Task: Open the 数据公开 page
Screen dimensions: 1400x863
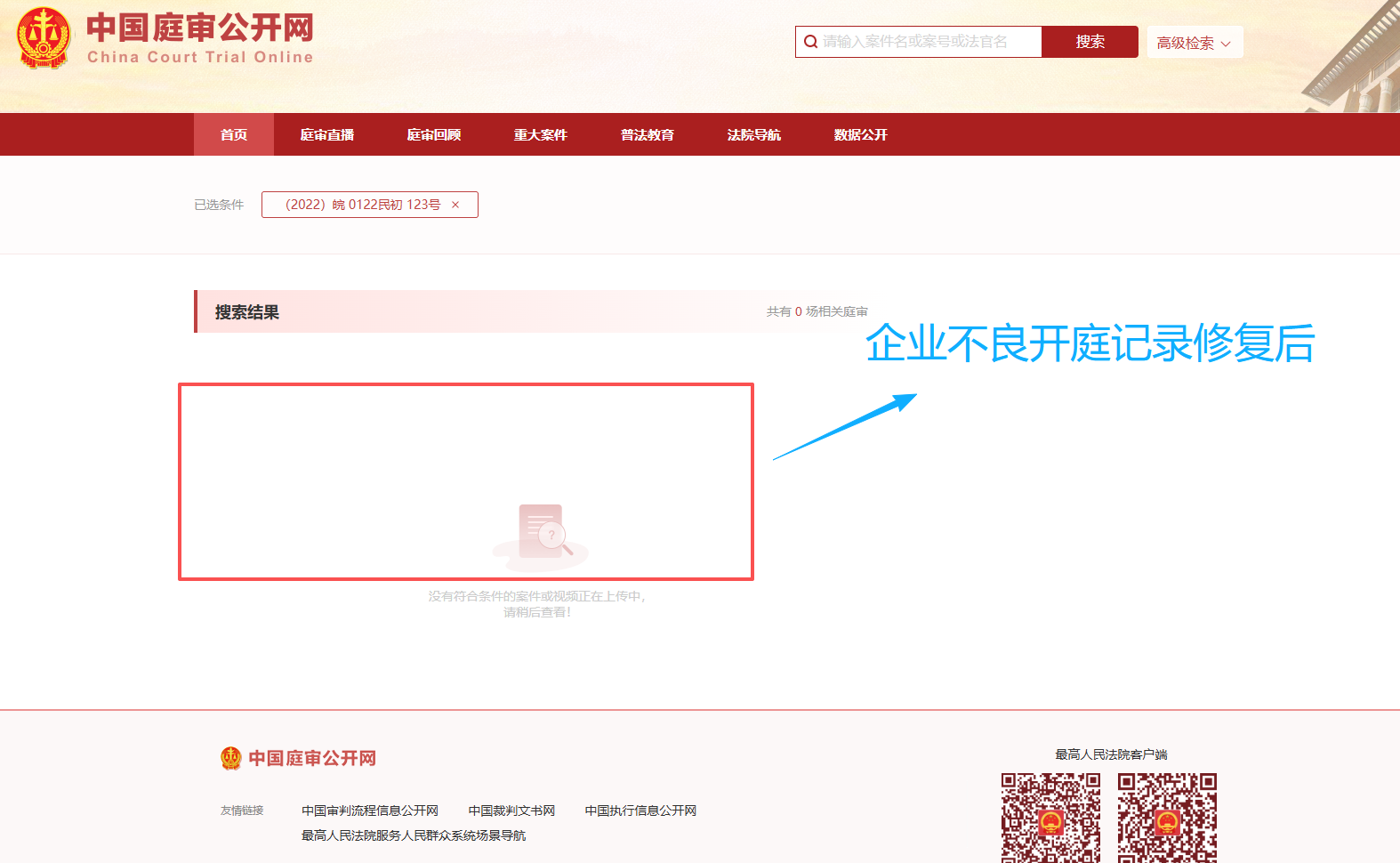Action: click(861, 135)
